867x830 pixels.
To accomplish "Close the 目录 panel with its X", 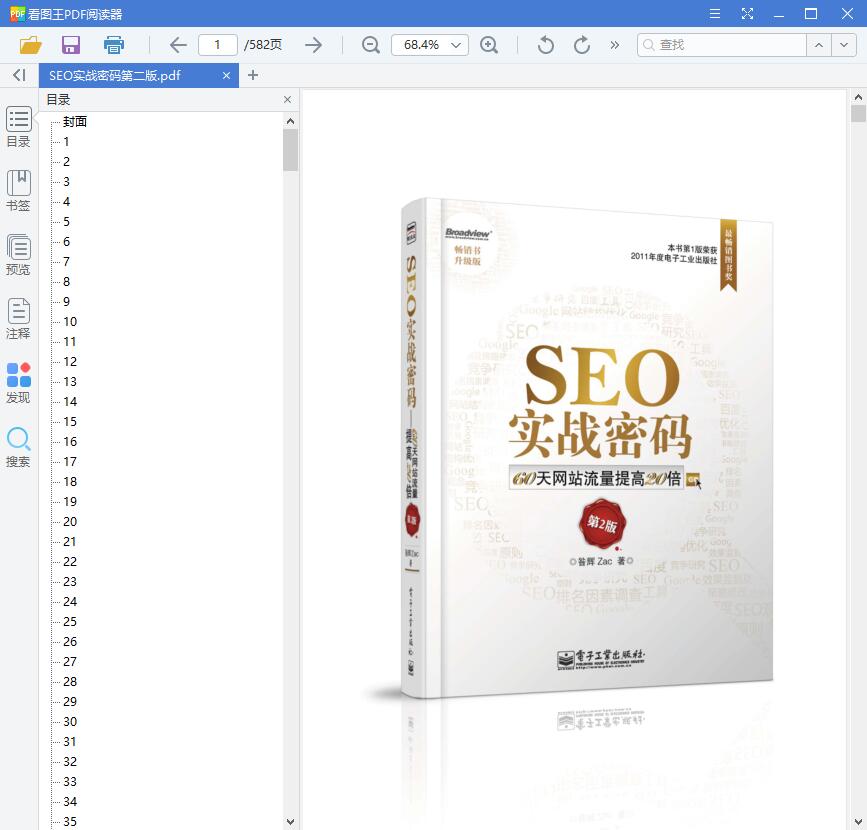I will tap(287, 99).
